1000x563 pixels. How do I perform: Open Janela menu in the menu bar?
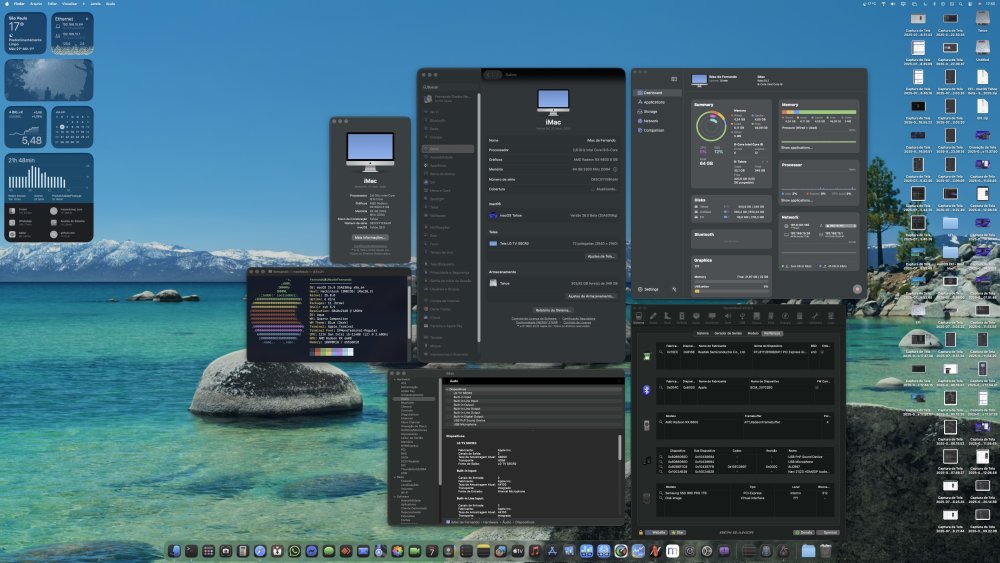pos(96,4)
